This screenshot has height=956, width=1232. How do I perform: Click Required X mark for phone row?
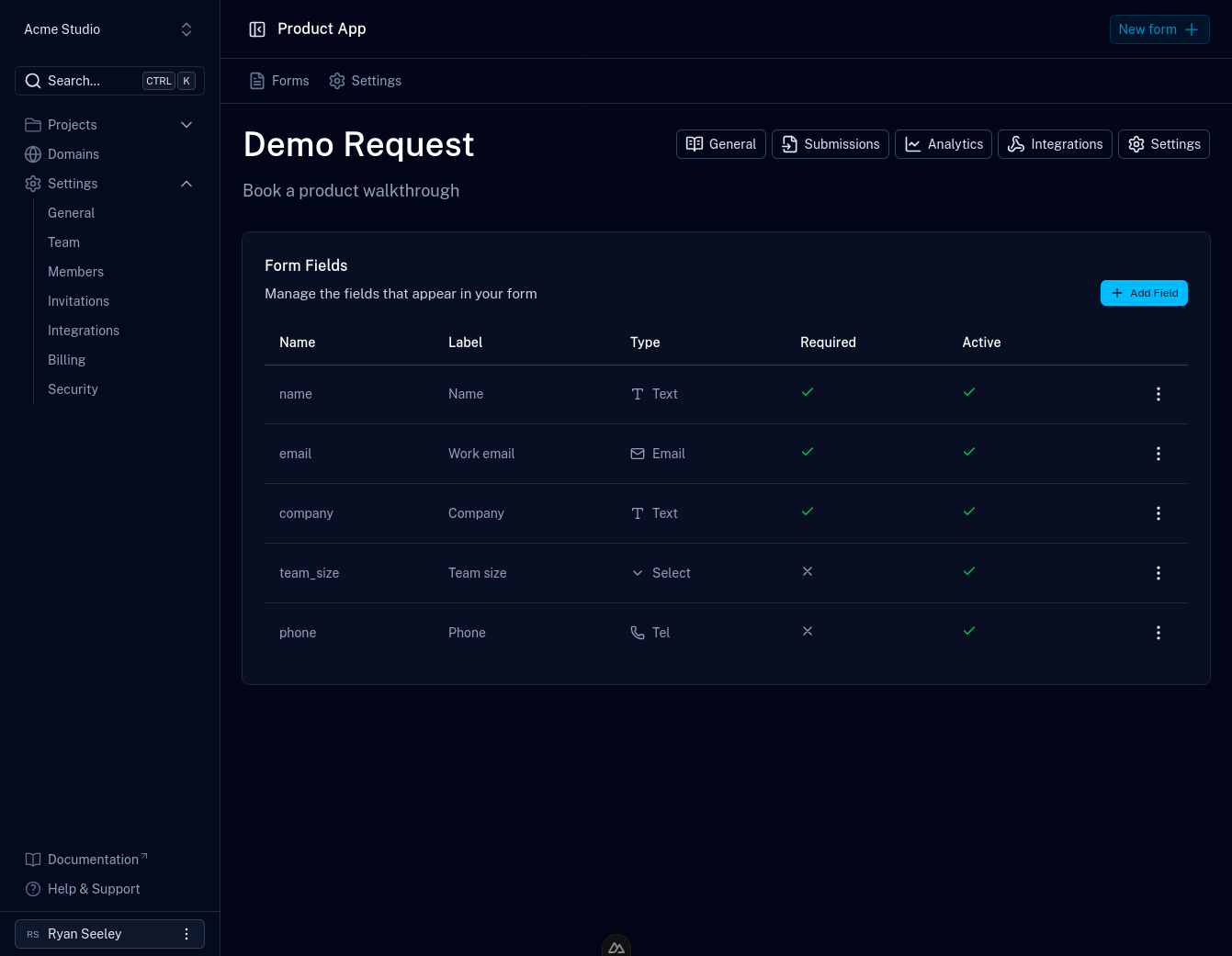808,631
